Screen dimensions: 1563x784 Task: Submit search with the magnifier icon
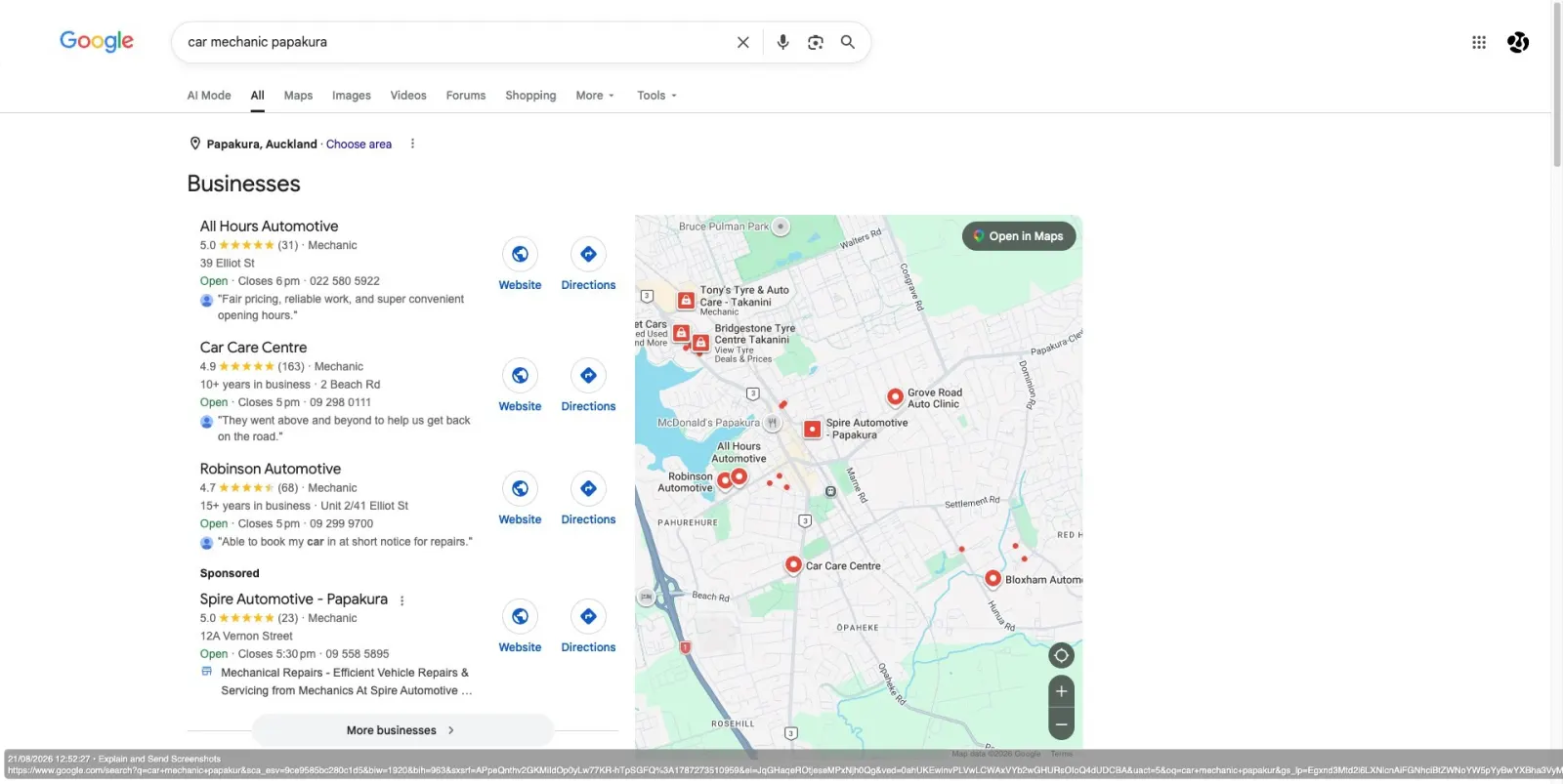point(848,42)
